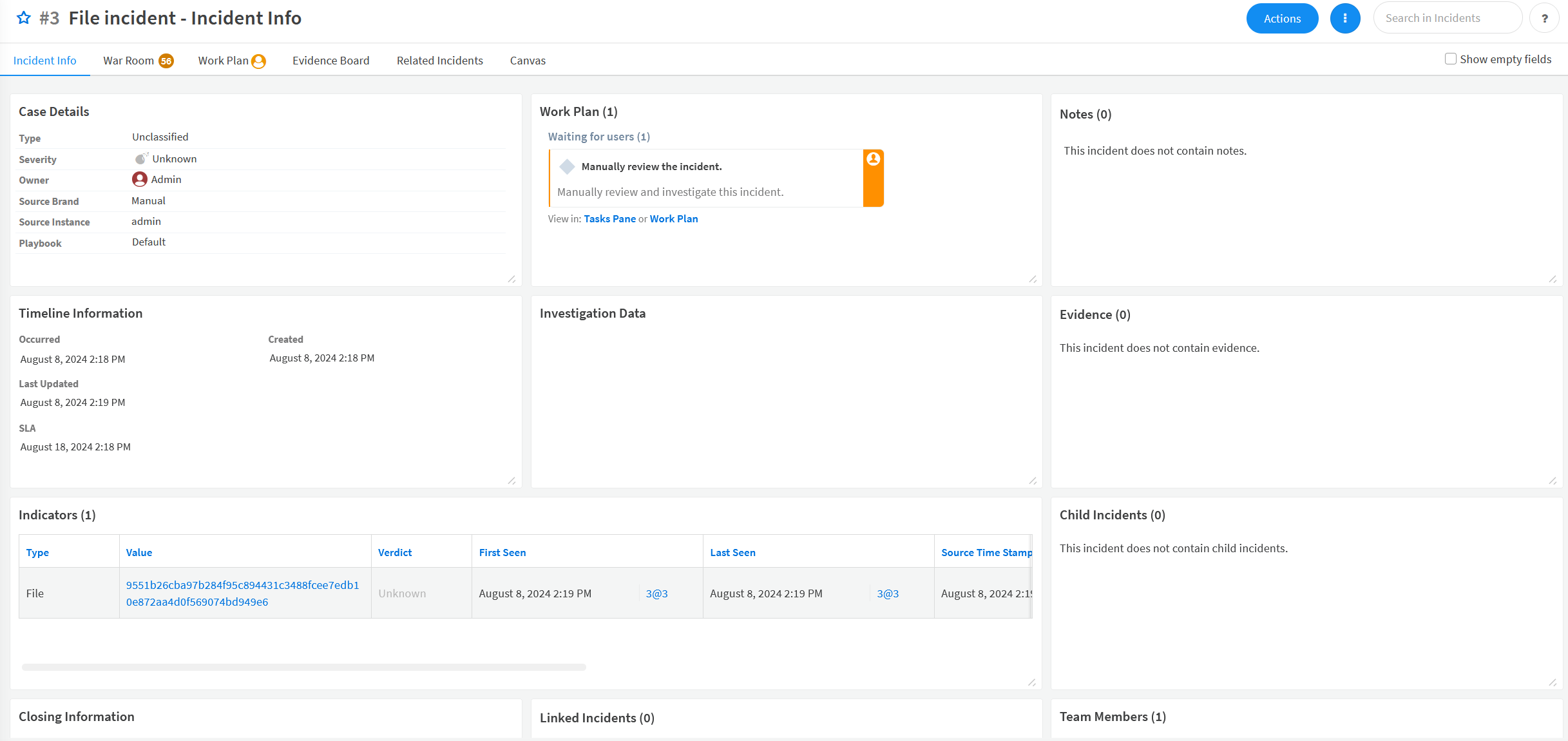Open the Work Plan link under task
The height and width of the screenshot is (741, 1568).
coord(674,219)
